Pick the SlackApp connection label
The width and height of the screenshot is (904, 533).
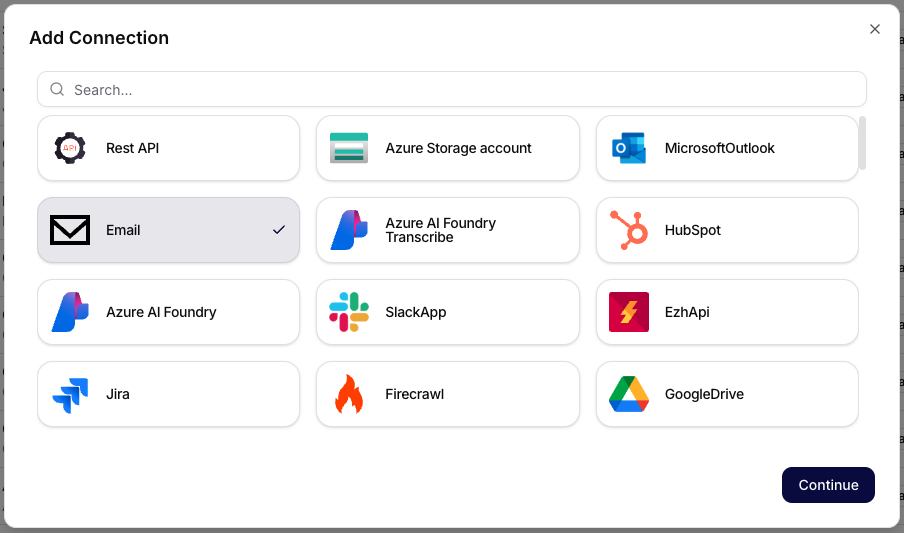(416, 312)
